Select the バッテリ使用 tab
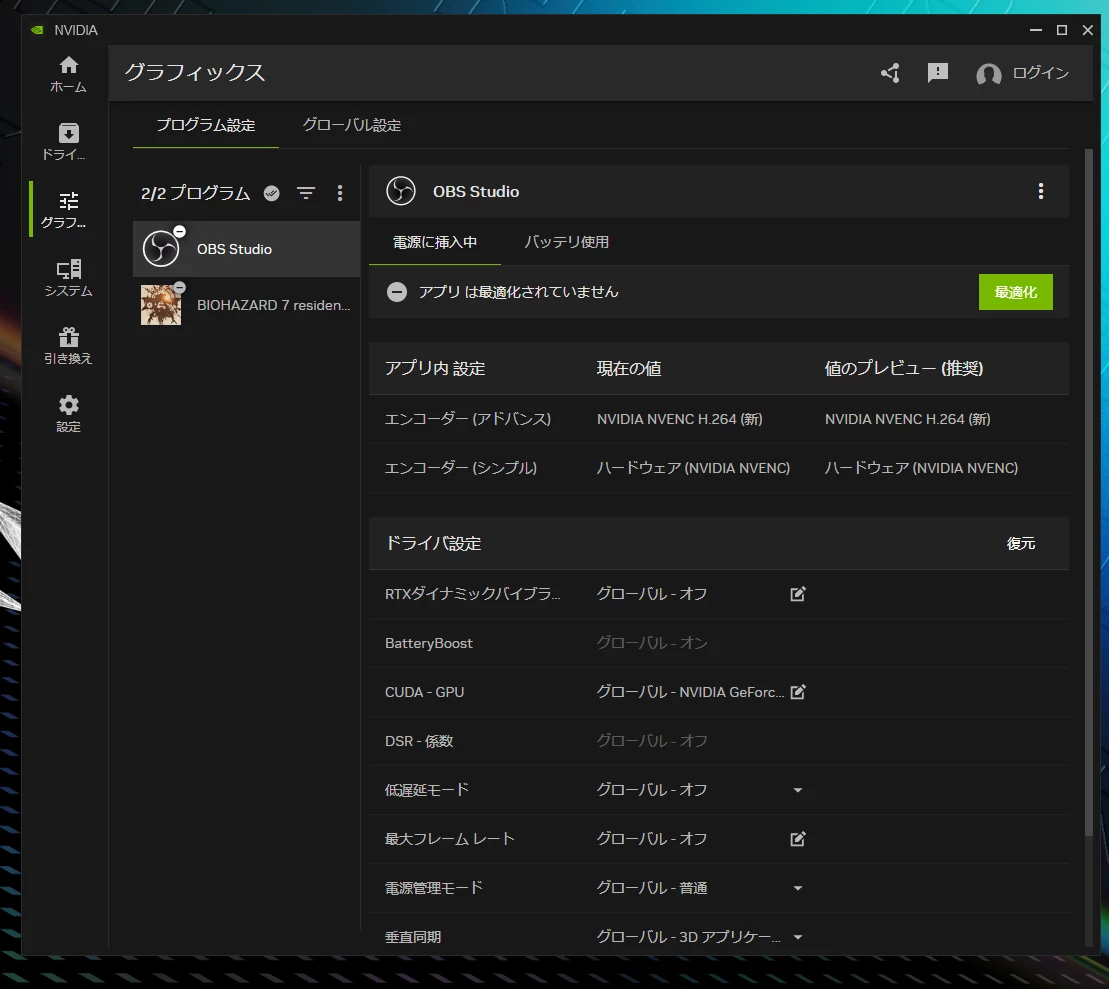The width and height of the screenshot is (1109, 989). (x=567, y=242)
